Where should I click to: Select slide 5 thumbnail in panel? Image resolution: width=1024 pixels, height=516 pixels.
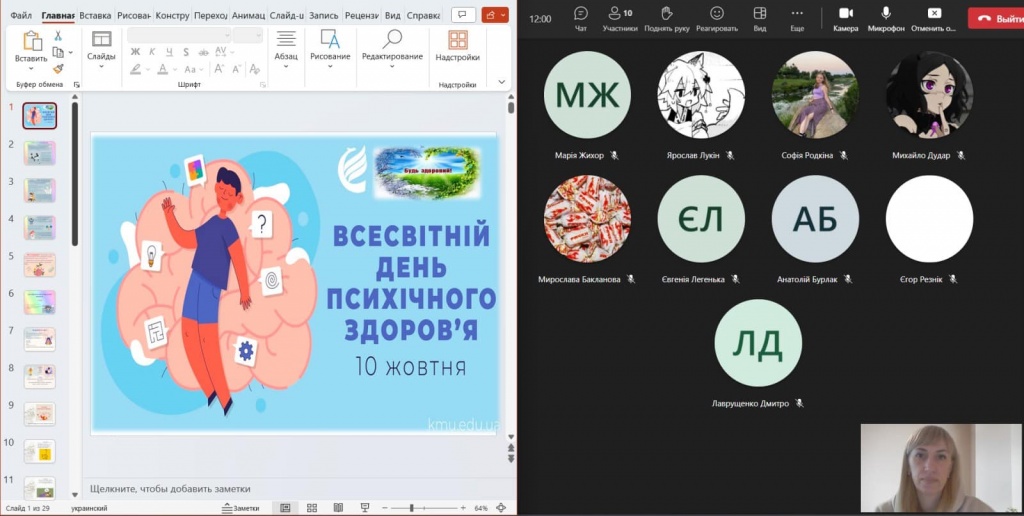click(x=40, y=264)
